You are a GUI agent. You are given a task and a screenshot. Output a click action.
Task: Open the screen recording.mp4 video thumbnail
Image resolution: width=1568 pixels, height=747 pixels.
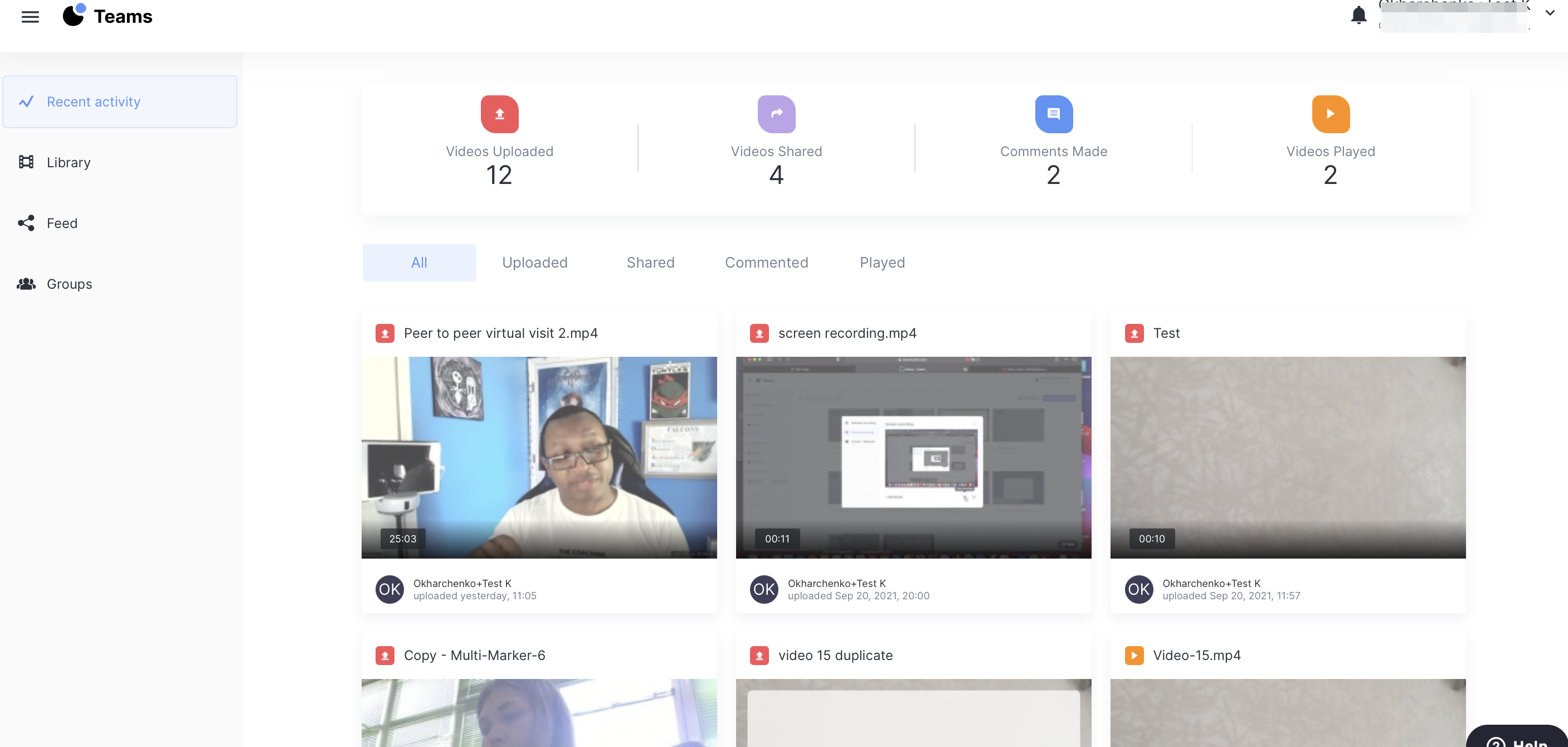pyautogui.click(x=912, y=457)
